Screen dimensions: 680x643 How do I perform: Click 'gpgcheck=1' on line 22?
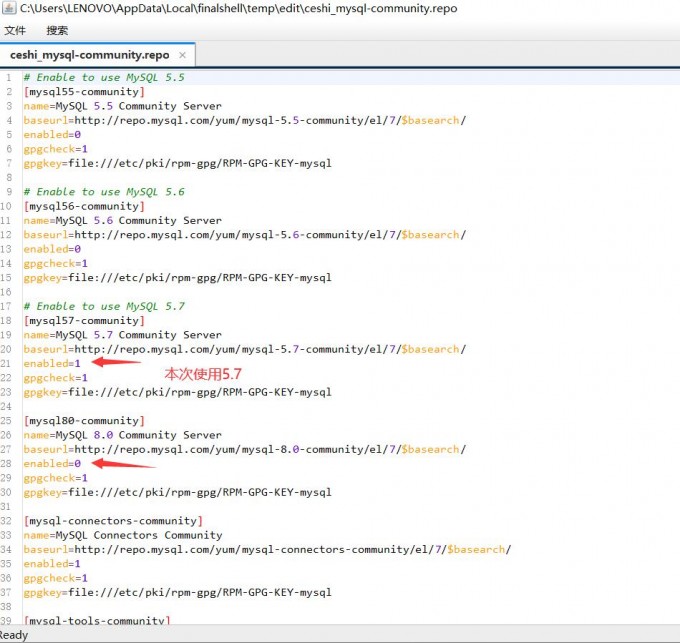[x=56, y=378]
